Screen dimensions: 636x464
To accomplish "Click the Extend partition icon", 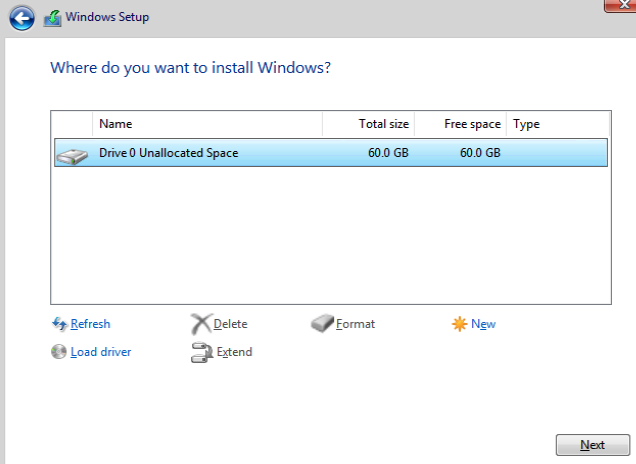I will tap(201, 352).
